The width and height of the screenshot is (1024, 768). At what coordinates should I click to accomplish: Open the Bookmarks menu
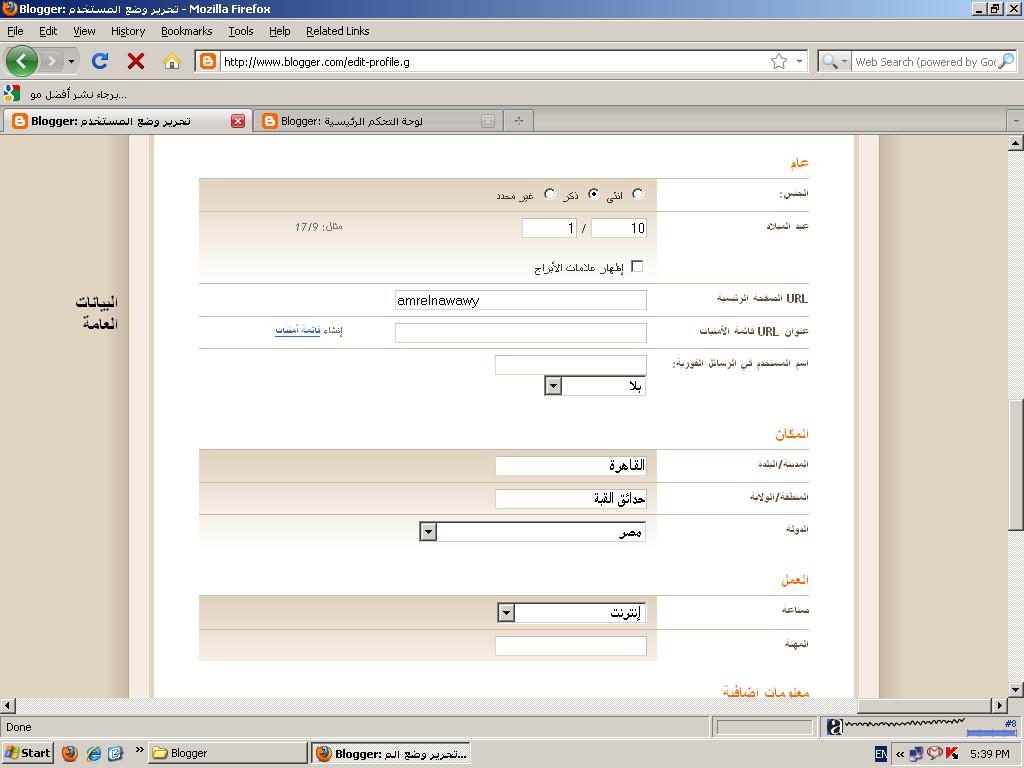pos(187,31)
